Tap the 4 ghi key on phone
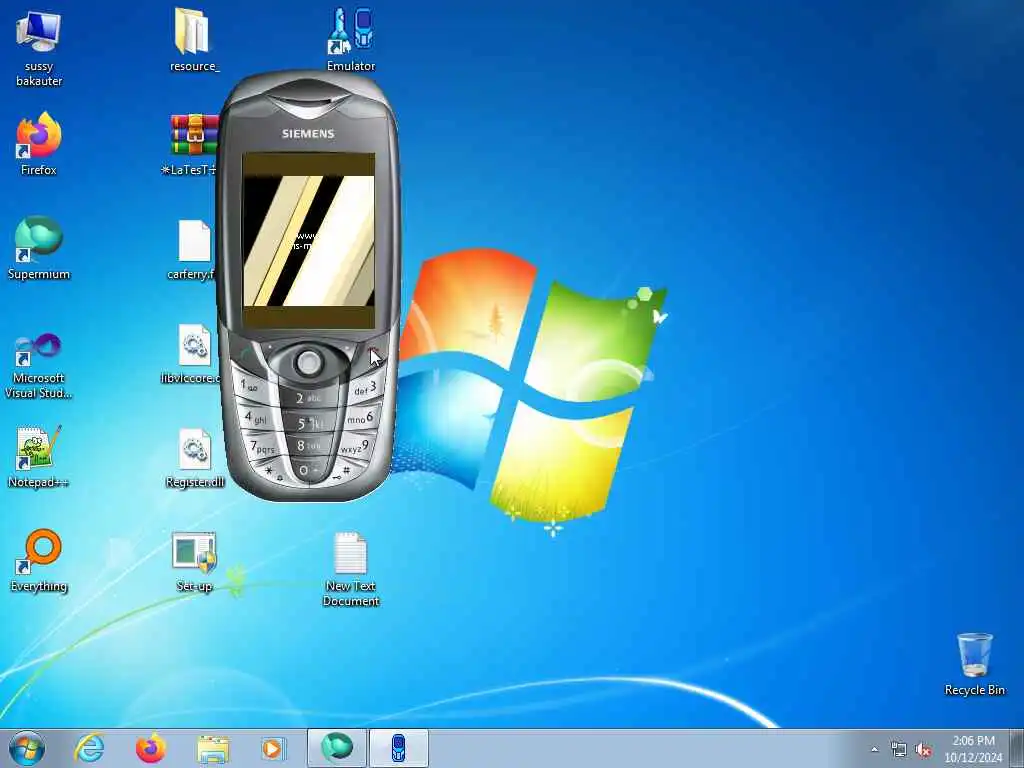The image size is (1024, 768). pos(256,418)
